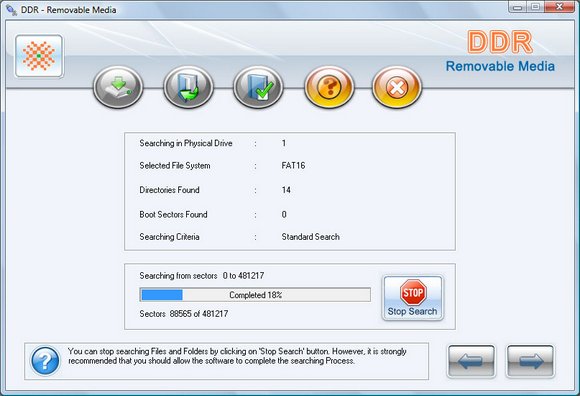Click the Directories Found label
The height and width of the screenshot is (396, 580).
coord(169,190)
